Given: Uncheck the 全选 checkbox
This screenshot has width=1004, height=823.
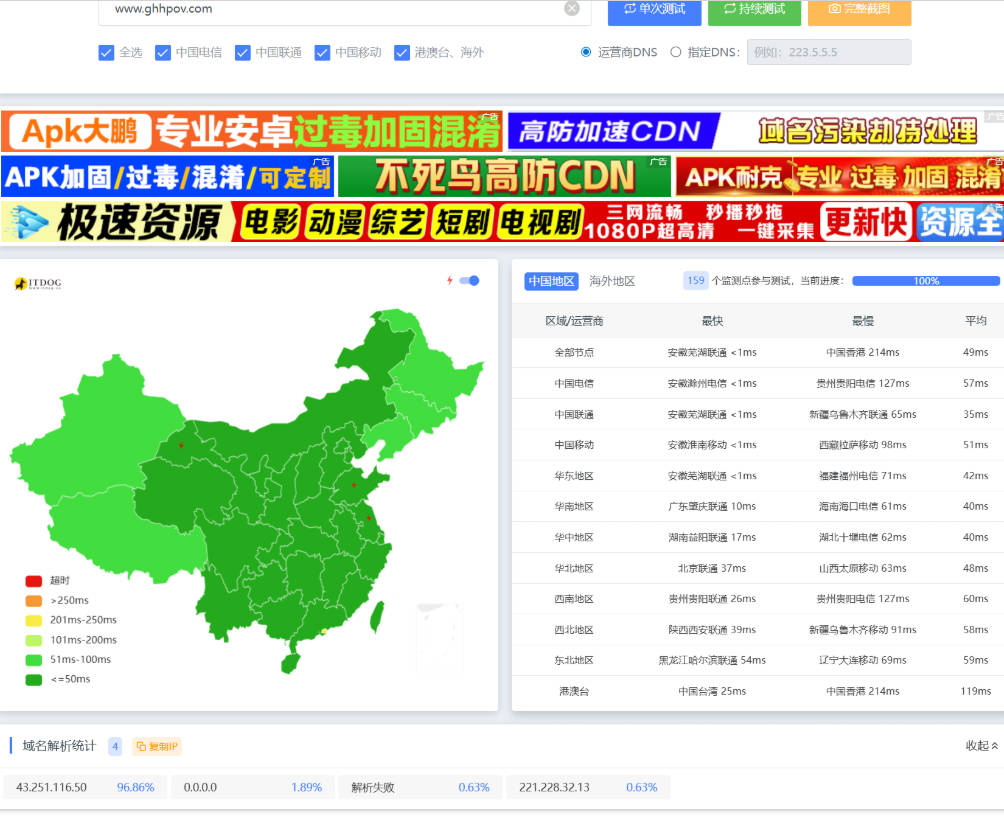Looking at the screenshot, I should click(x=106, y=53).
